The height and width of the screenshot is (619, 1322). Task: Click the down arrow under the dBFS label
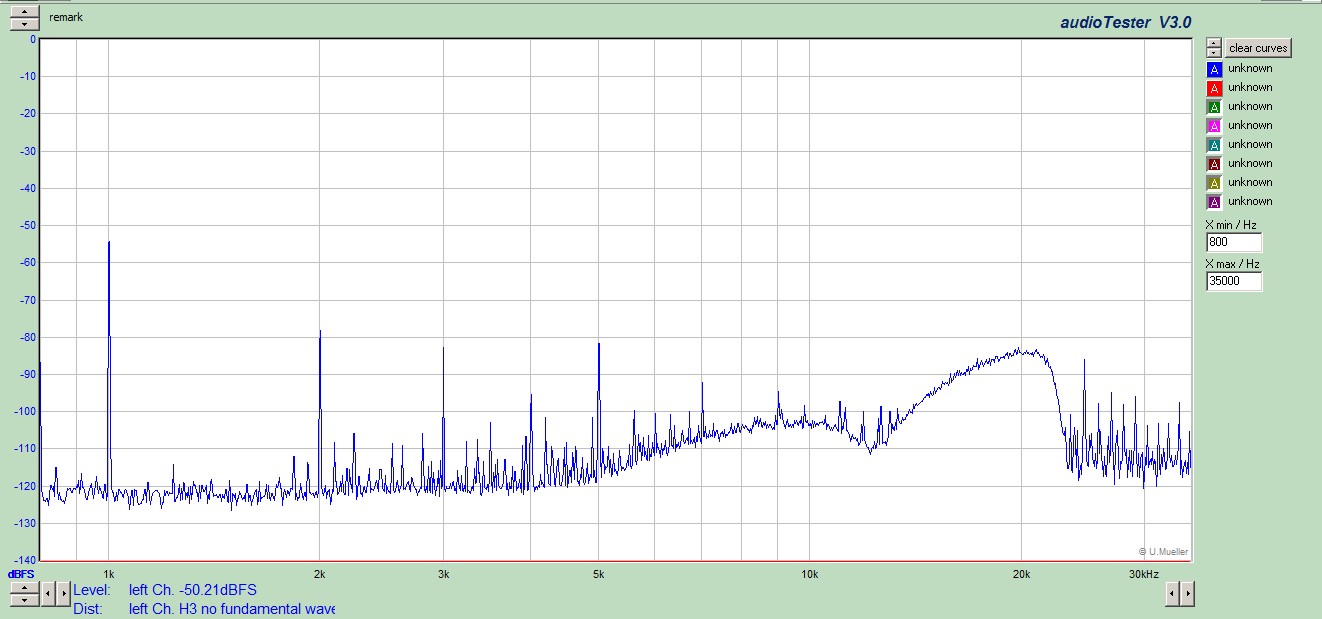[25, 600]
